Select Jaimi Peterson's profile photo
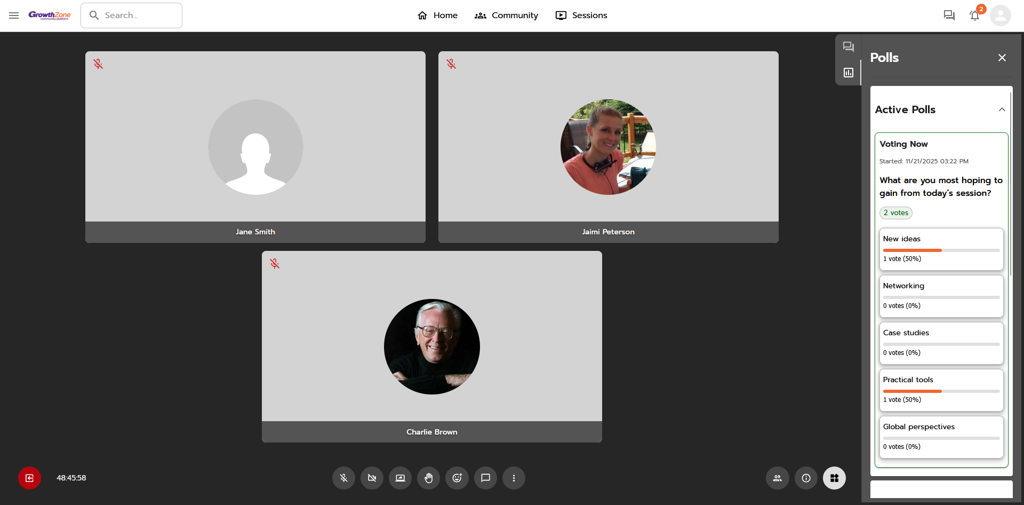Screen dimensions: 1024x505 coord(608,147)
